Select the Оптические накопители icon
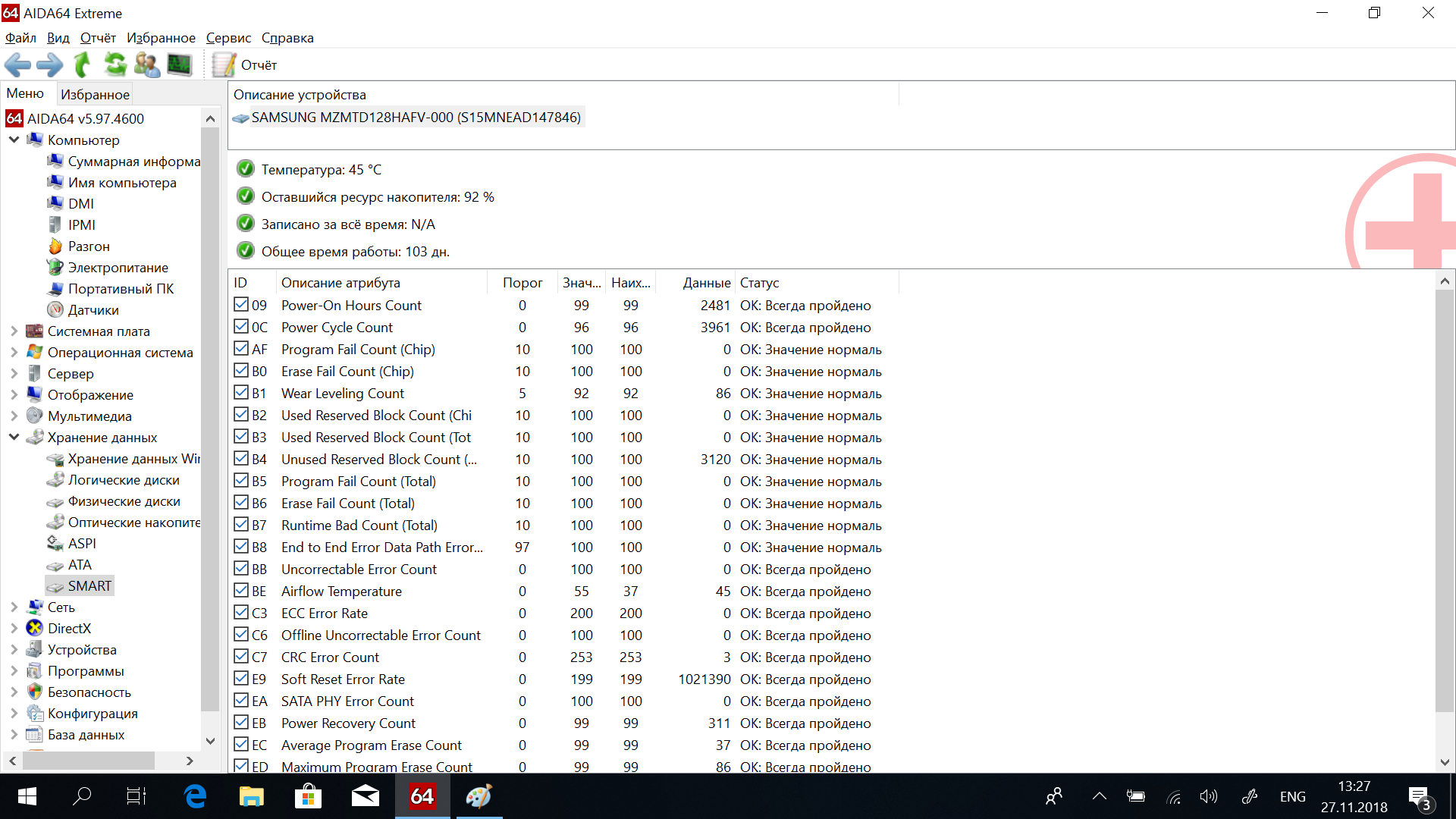Viewport: 1456px width, 819px height. (x=55, y=522)
